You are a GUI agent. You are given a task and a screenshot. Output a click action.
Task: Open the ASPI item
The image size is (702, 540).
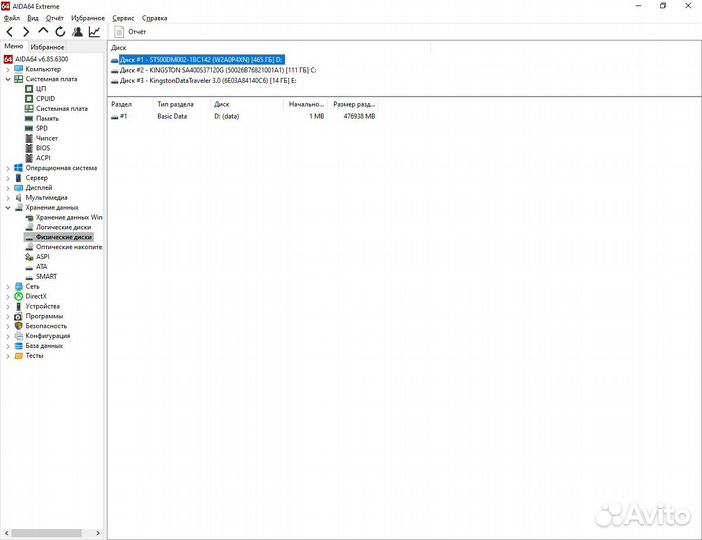[43, 257]
